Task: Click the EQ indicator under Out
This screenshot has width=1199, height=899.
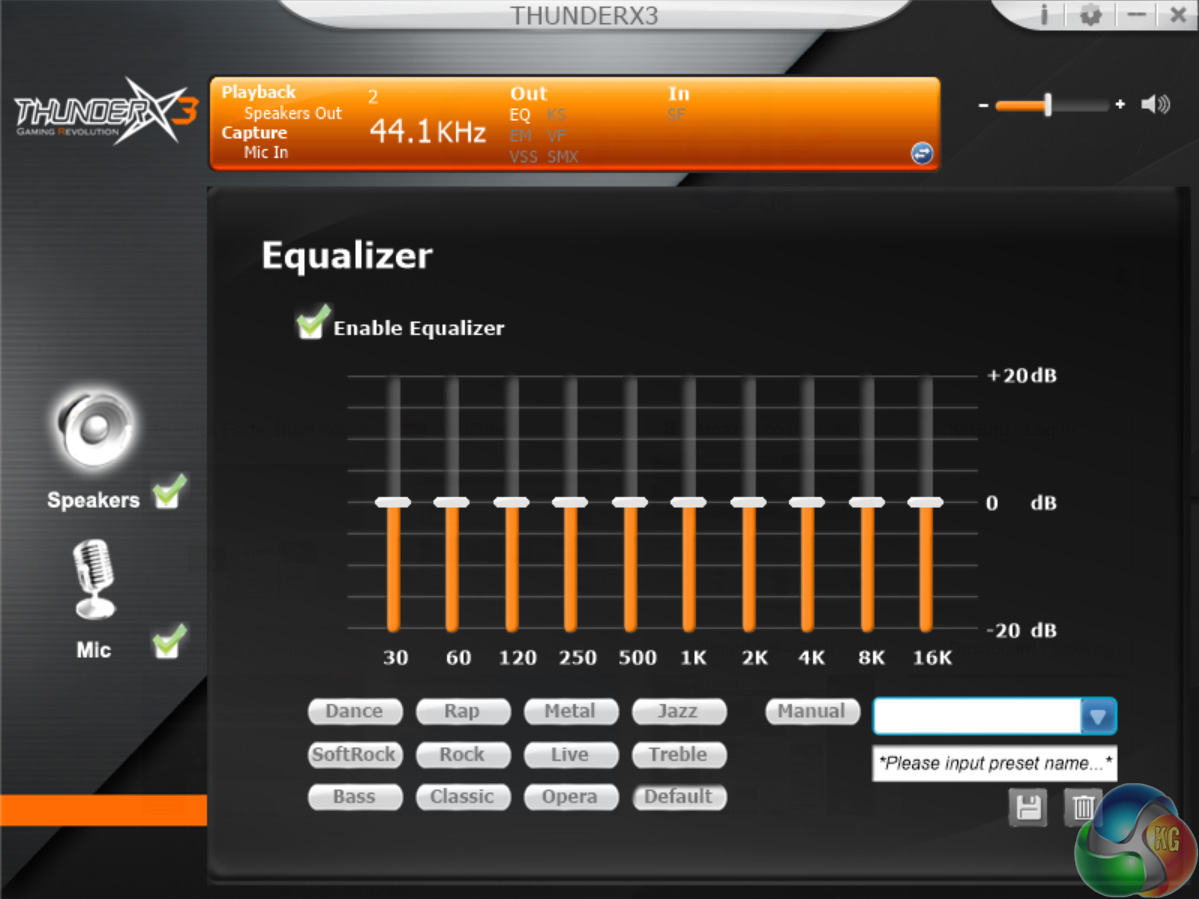Action: [520, 115]
